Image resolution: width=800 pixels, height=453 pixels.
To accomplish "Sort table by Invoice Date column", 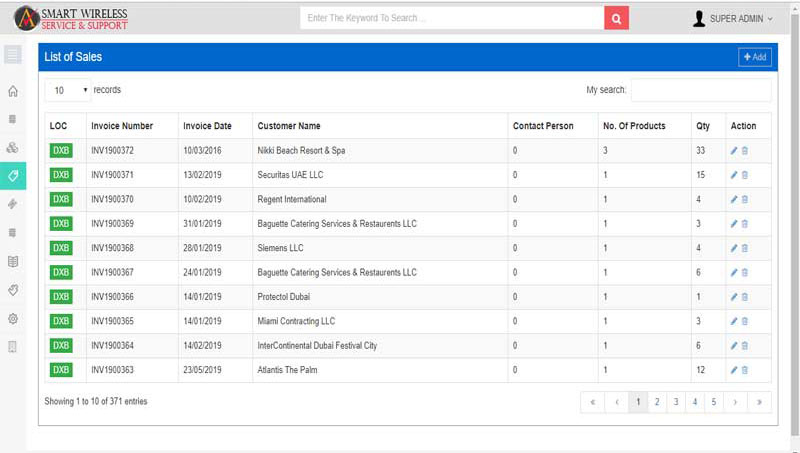I will click(207, 126).
